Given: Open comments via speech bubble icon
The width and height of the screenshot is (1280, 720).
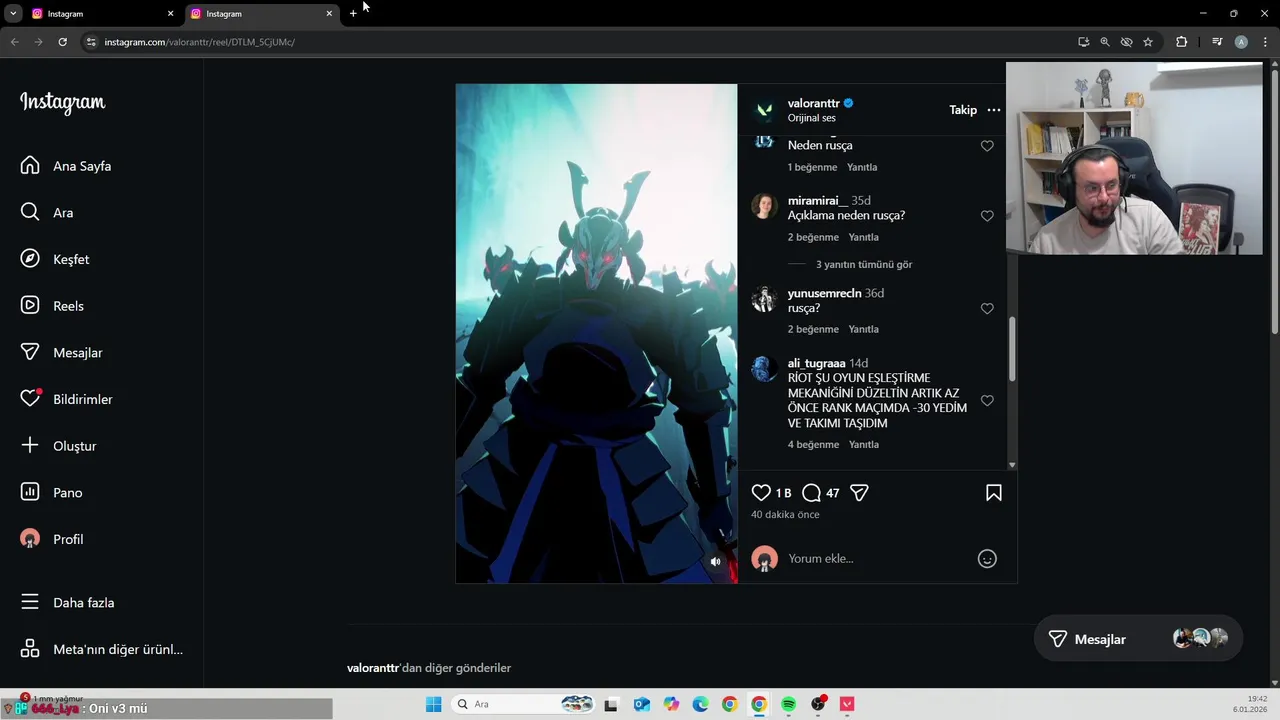Looking at the screenshot, I should 811,493.
